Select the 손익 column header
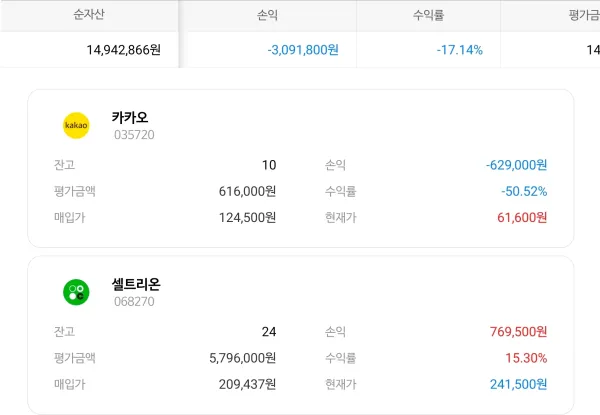Screen dimensions: 600x415 [267, 15]
